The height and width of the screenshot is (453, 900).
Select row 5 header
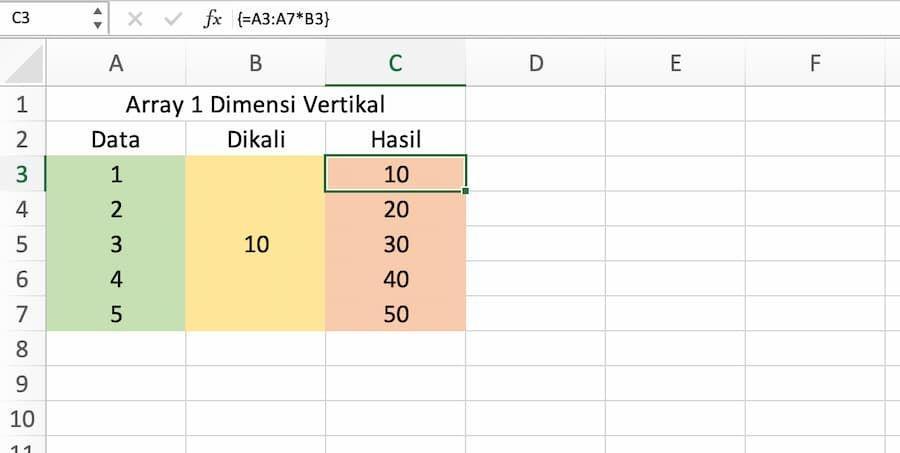22,244
